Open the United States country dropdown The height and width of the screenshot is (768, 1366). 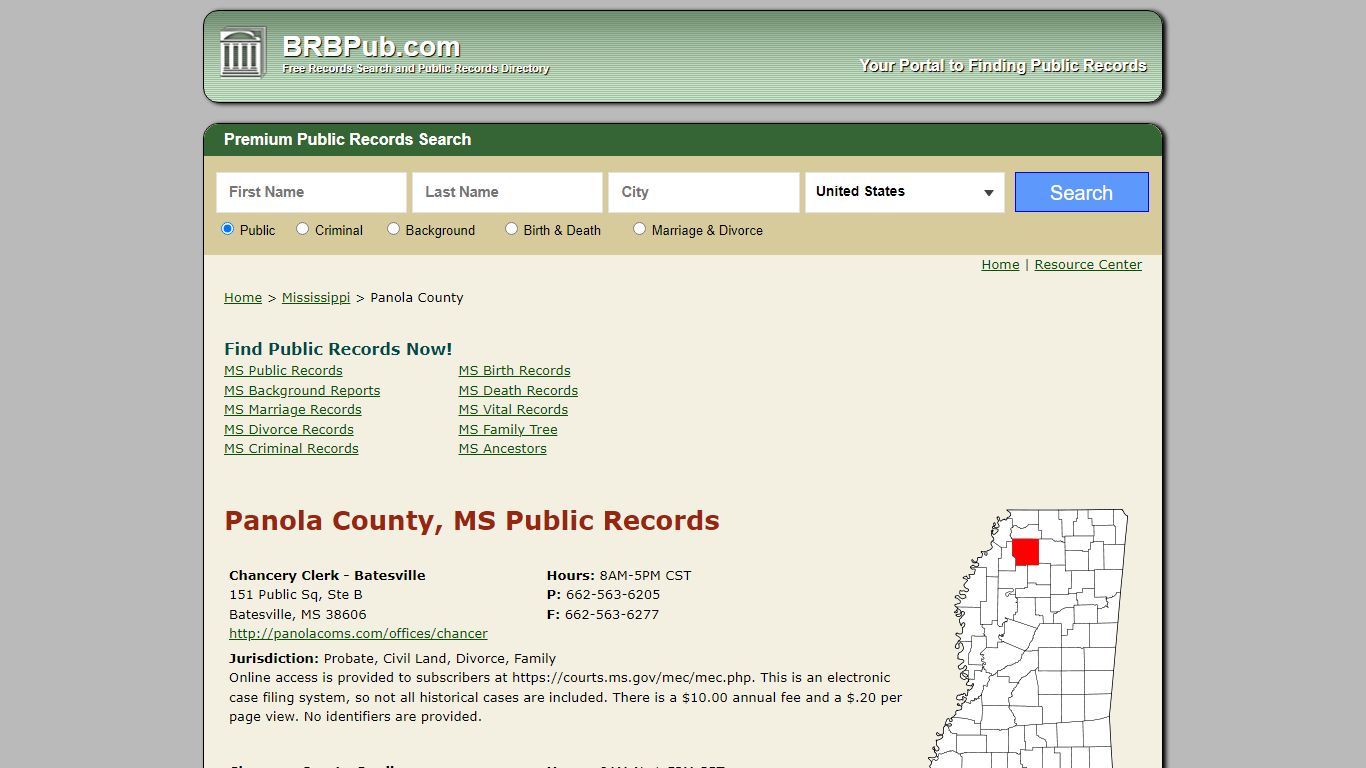coord(905,192)
